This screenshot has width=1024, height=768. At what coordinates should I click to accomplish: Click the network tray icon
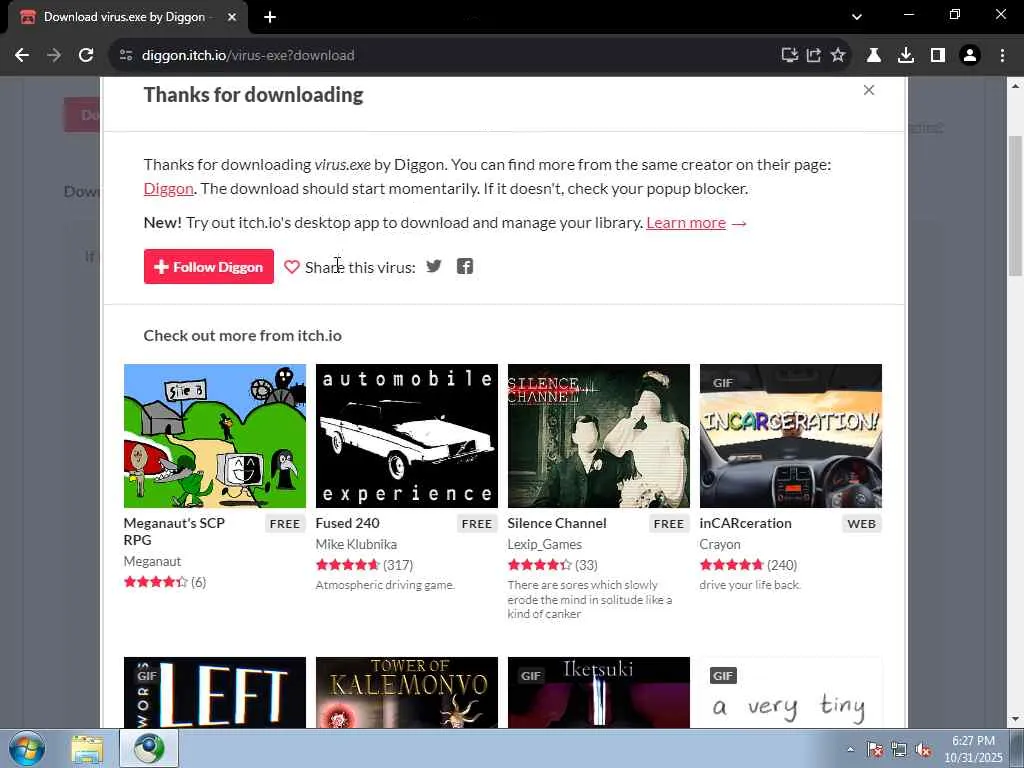(899, 750)
